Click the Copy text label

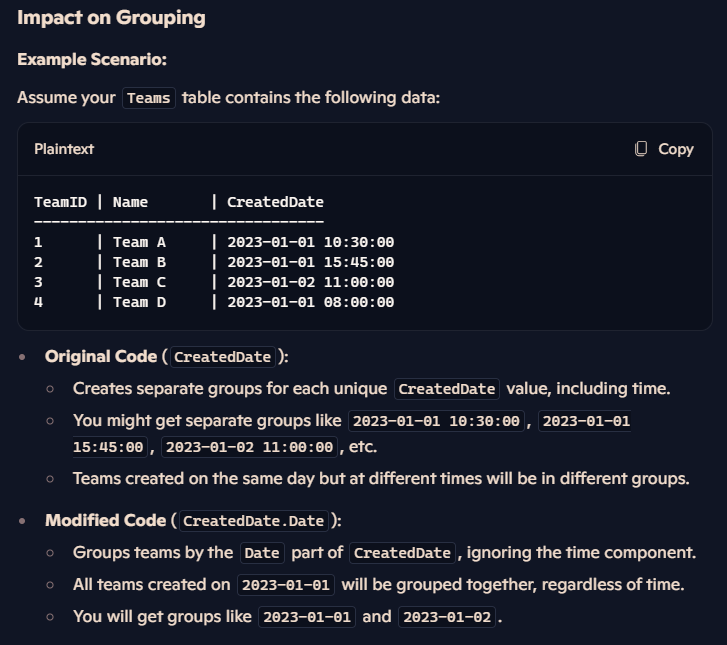[x=676, y=149]
